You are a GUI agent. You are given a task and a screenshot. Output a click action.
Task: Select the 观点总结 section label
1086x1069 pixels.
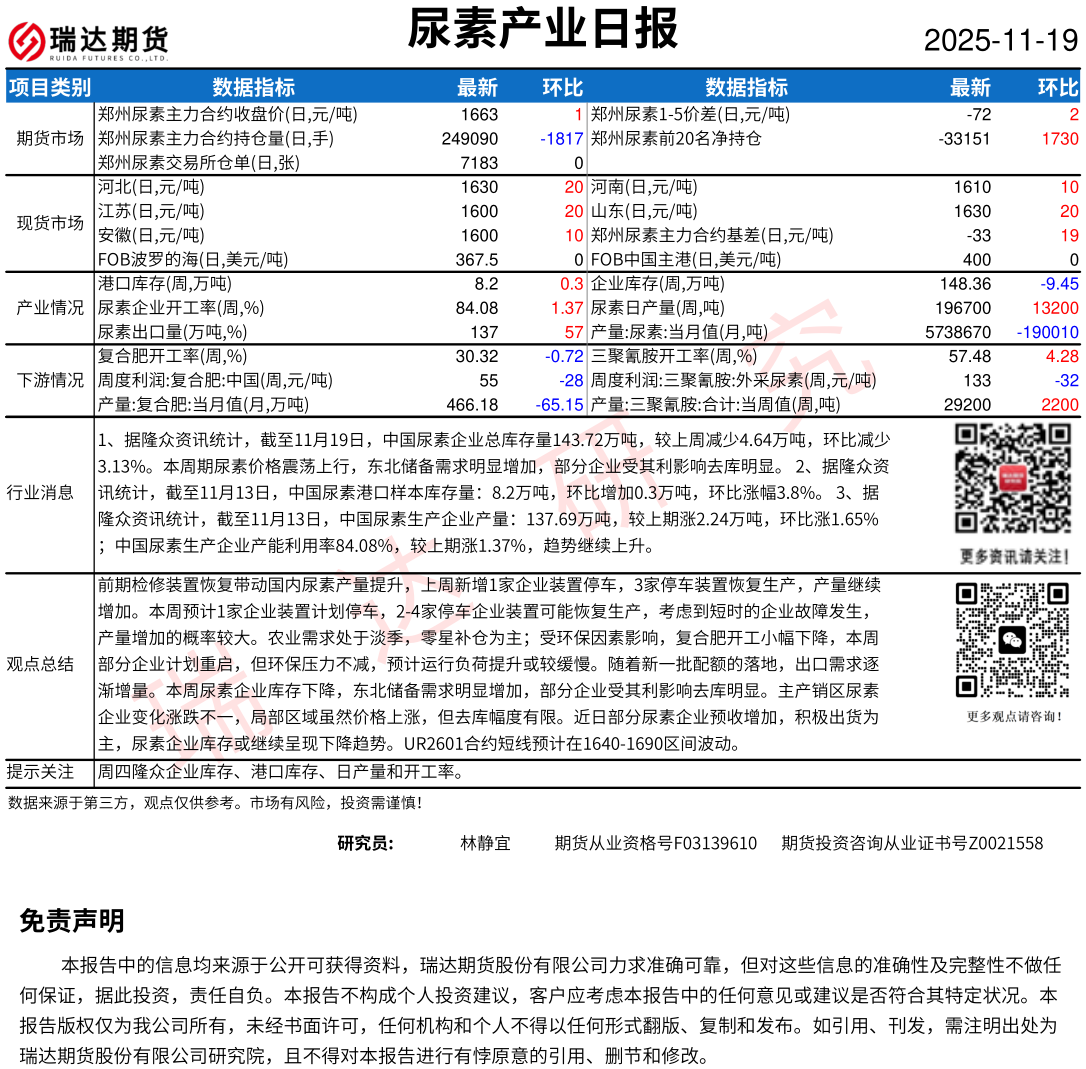tap(40, 665)
